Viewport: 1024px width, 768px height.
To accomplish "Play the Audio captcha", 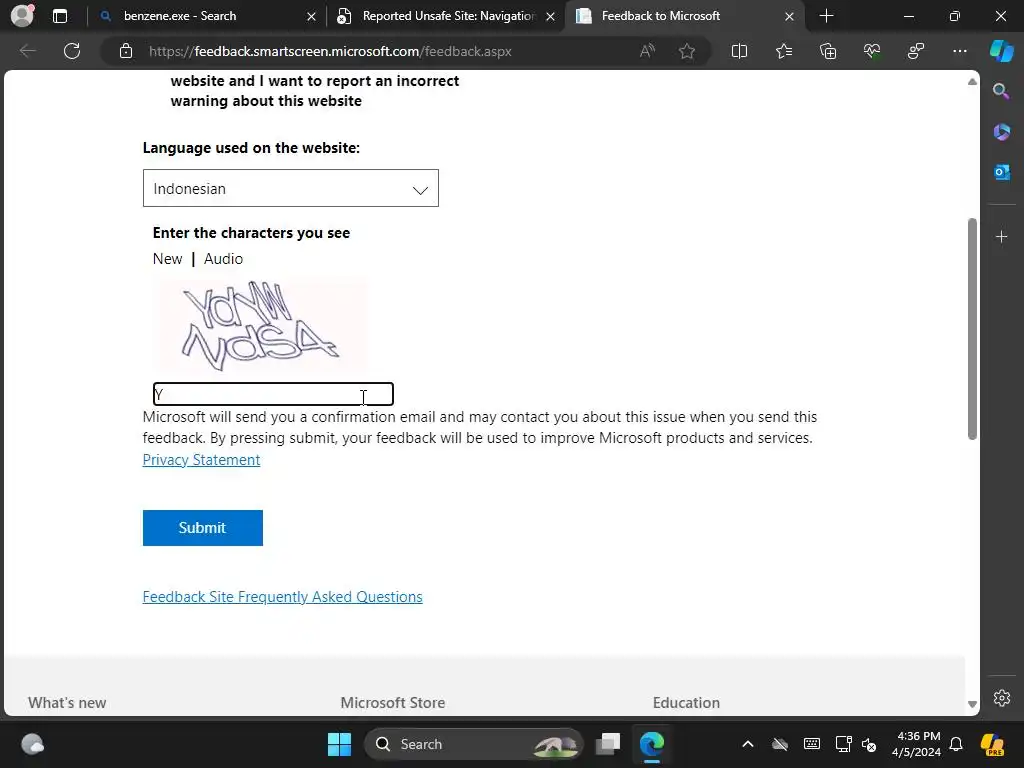I will (223, 259).
